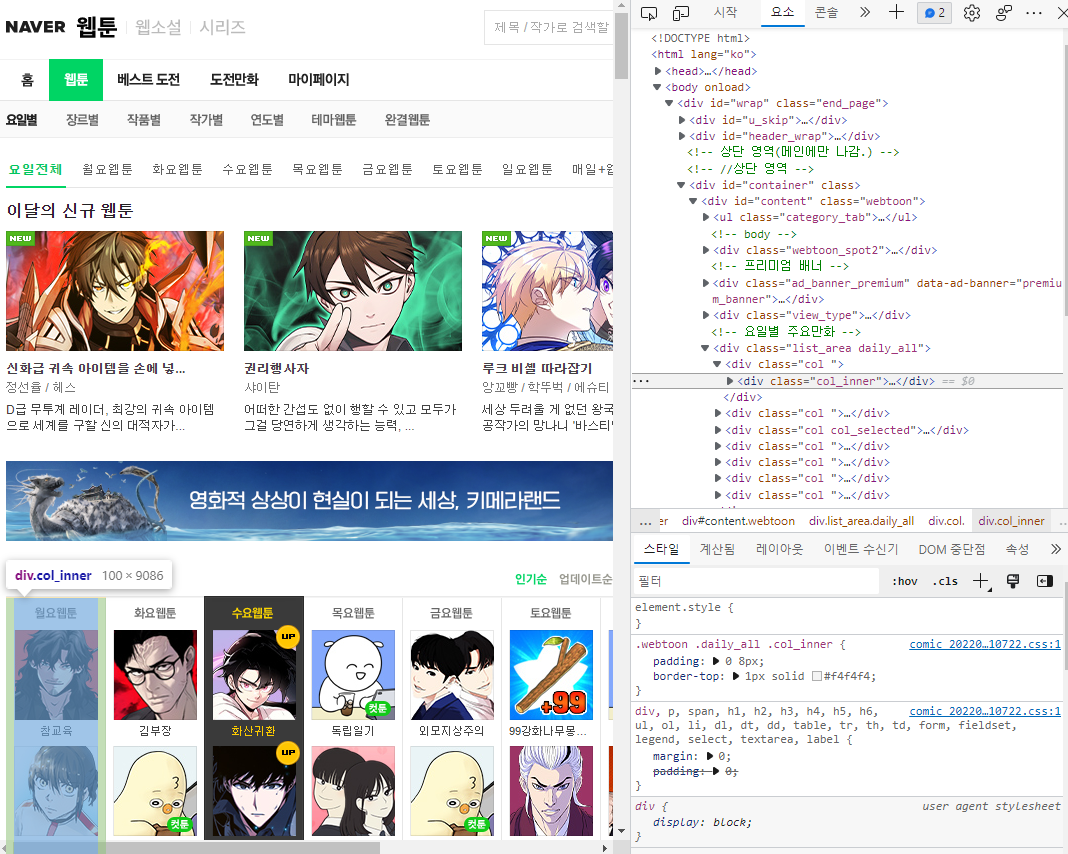
Task: Open the DevTools feedback icon
Action: click(x=1003, y=13)
